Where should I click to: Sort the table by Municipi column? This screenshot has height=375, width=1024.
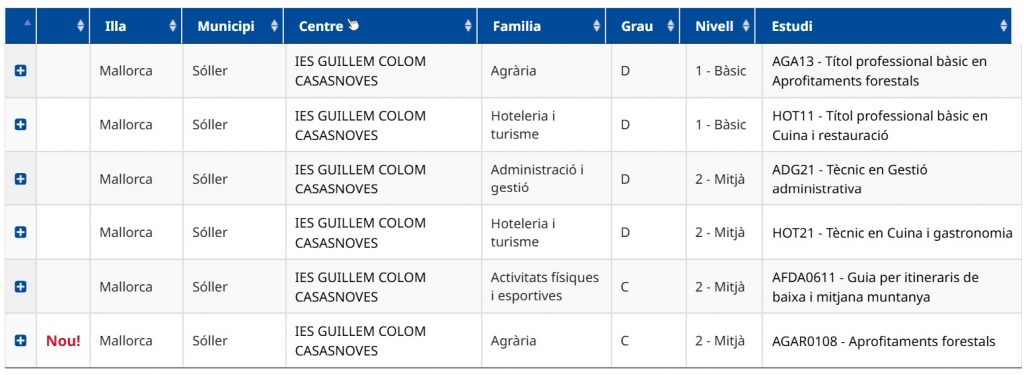(x=232, y=26)
